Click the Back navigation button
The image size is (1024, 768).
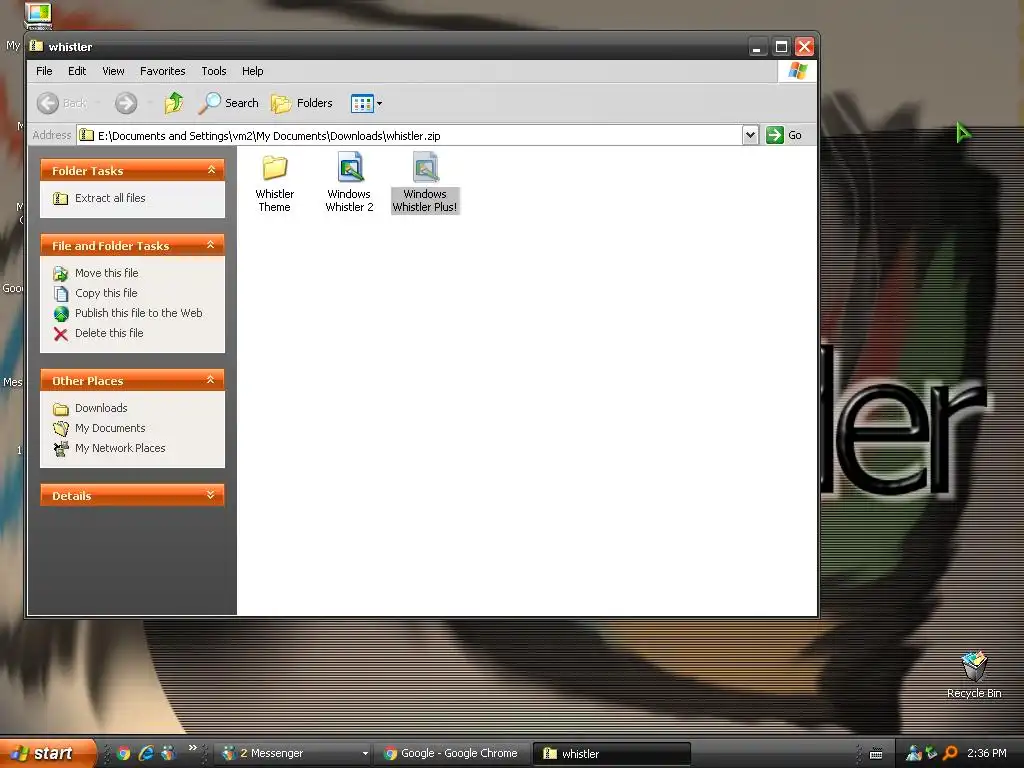coord(61,103)
